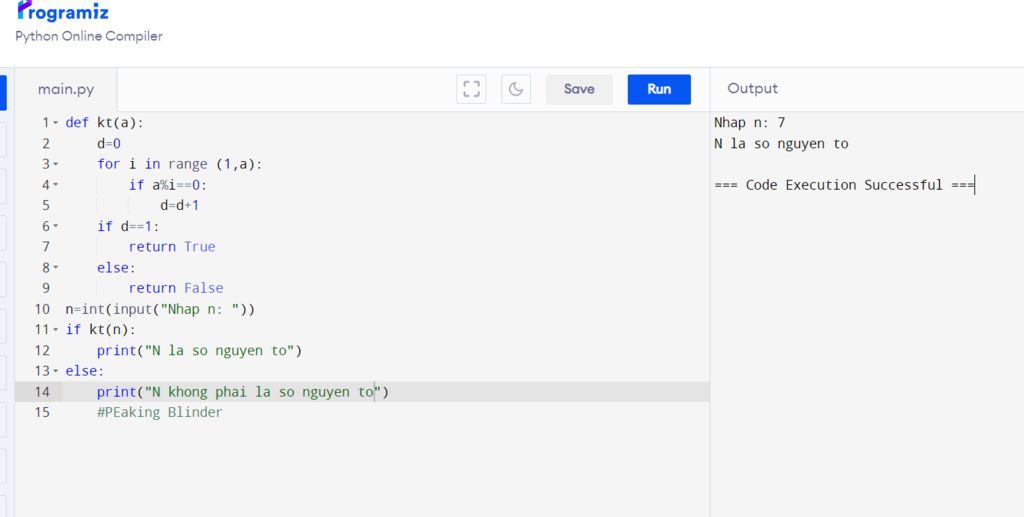
Task: Collapse the final else block at line 13
Action: point(56,371)
